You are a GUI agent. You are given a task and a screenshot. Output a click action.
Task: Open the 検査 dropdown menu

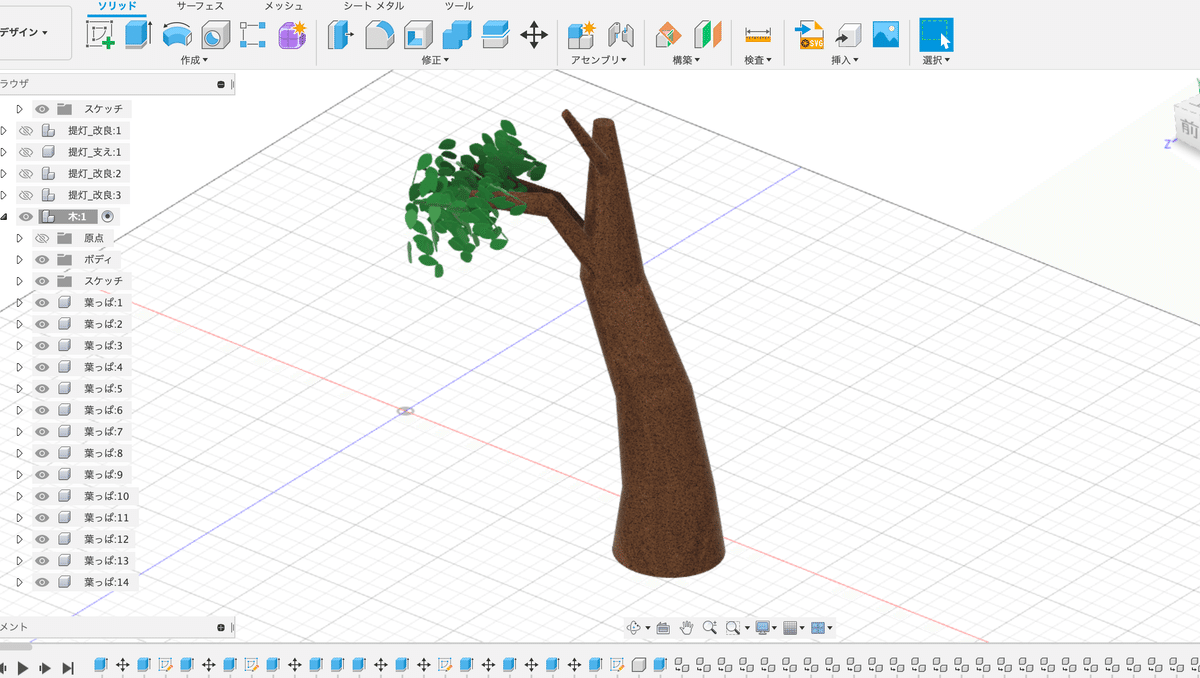pos(759,61)
